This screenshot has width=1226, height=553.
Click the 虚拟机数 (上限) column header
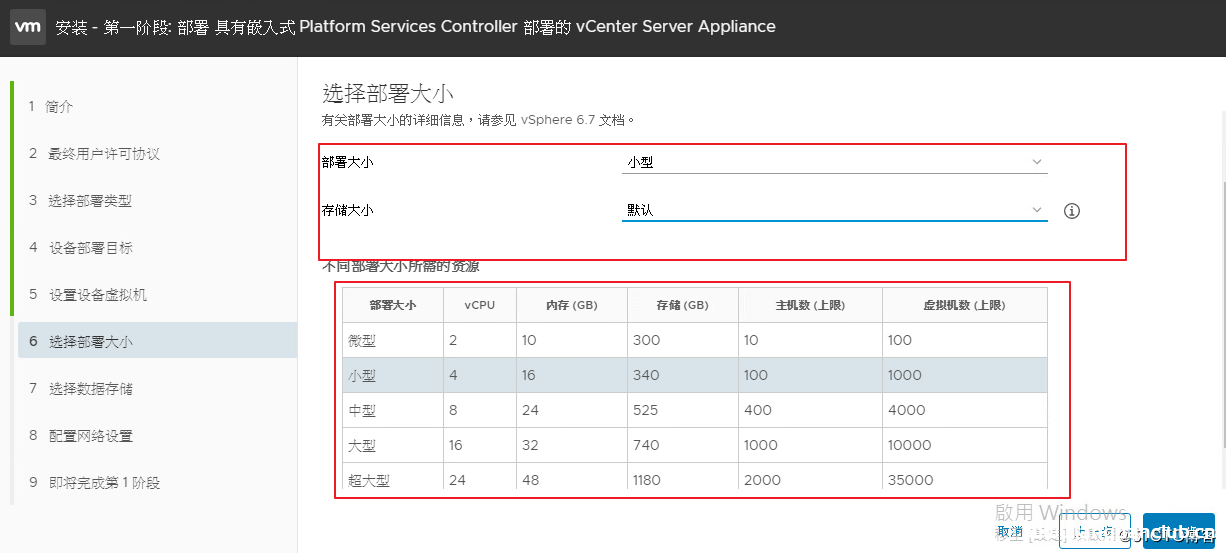pos(965,305)
